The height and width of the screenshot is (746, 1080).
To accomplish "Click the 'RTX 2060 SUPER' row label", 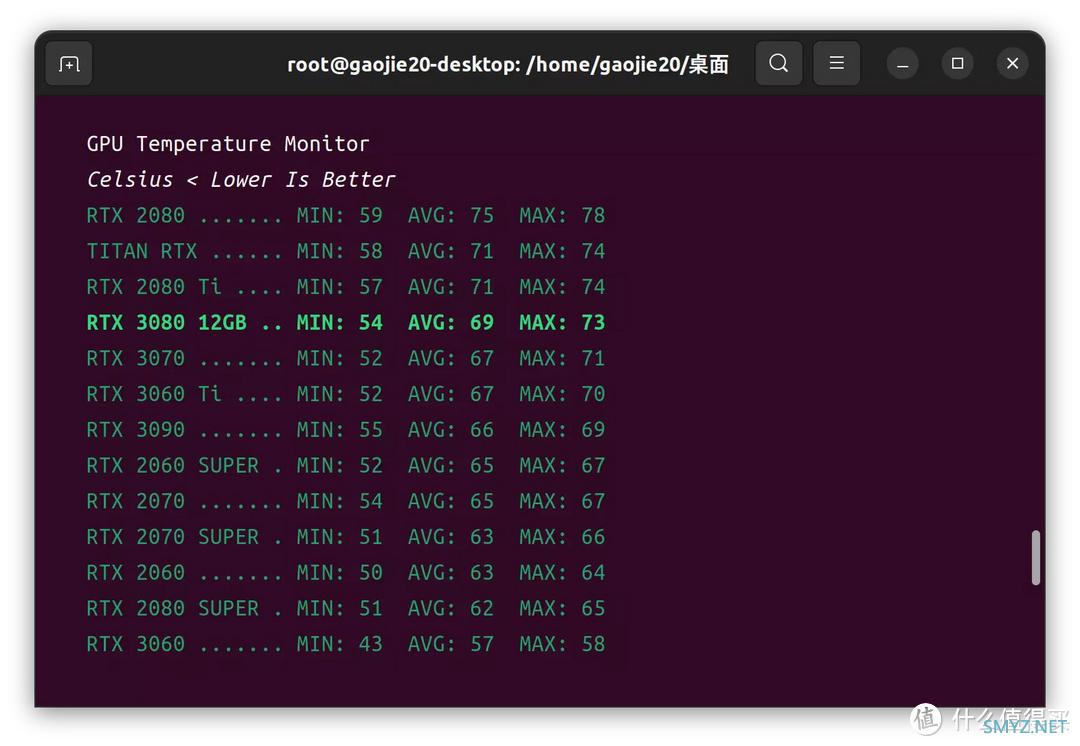I will tap(172, 466).
